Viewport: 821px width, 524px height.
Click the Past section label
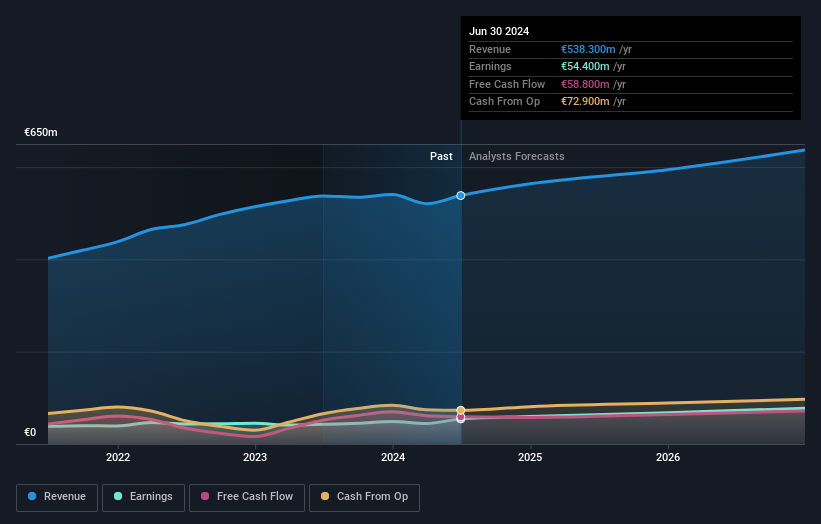441,157
